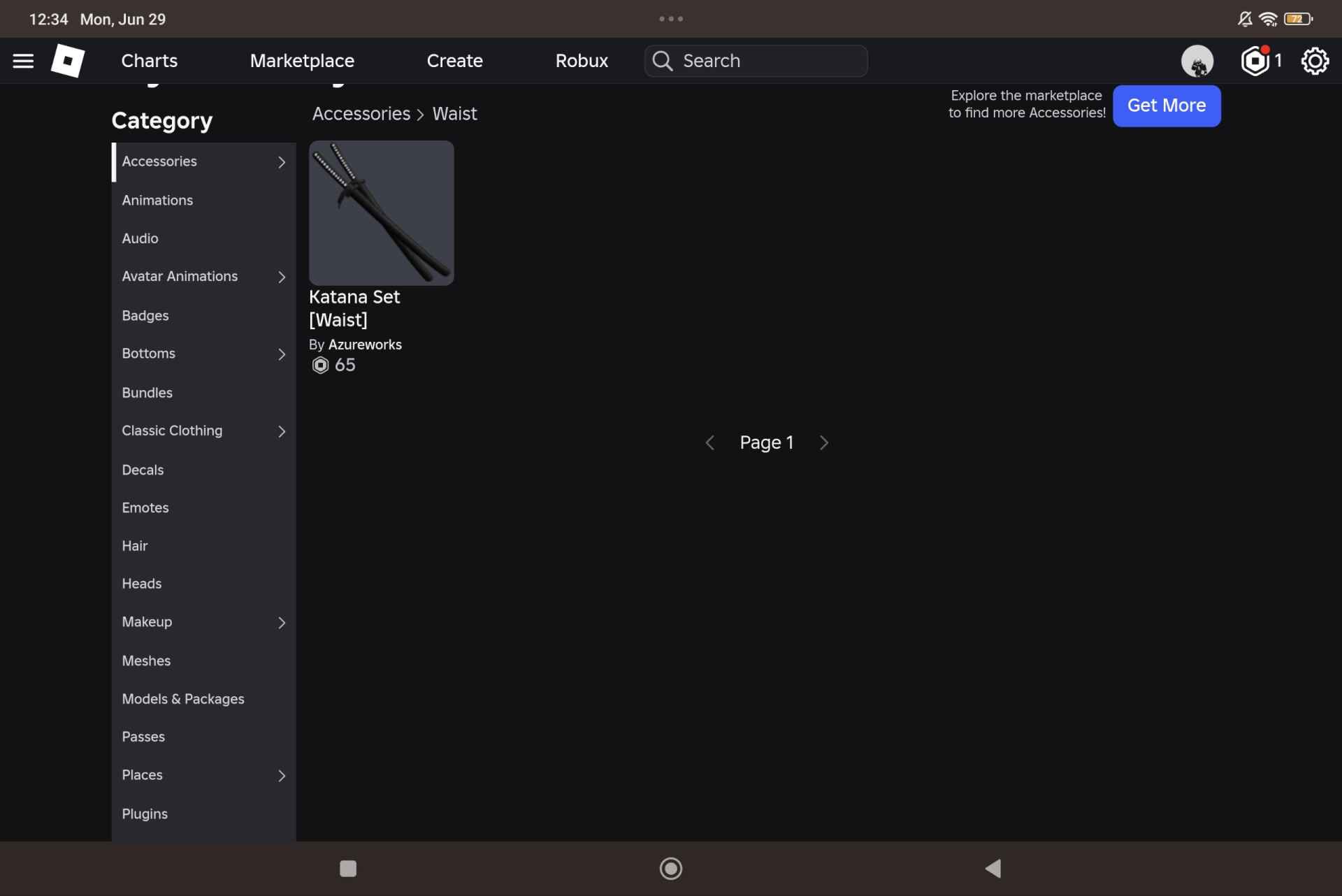Tap the Android back triangle
This screenshot has height=896, width=1342.
993,869
